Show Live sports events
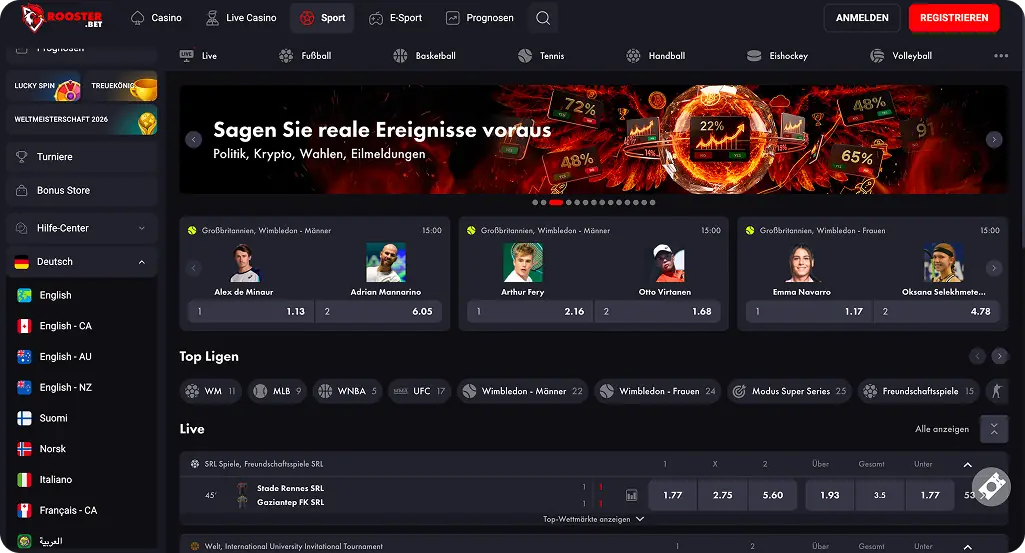This screenshot has width=1025, height=553. (198, 56)
